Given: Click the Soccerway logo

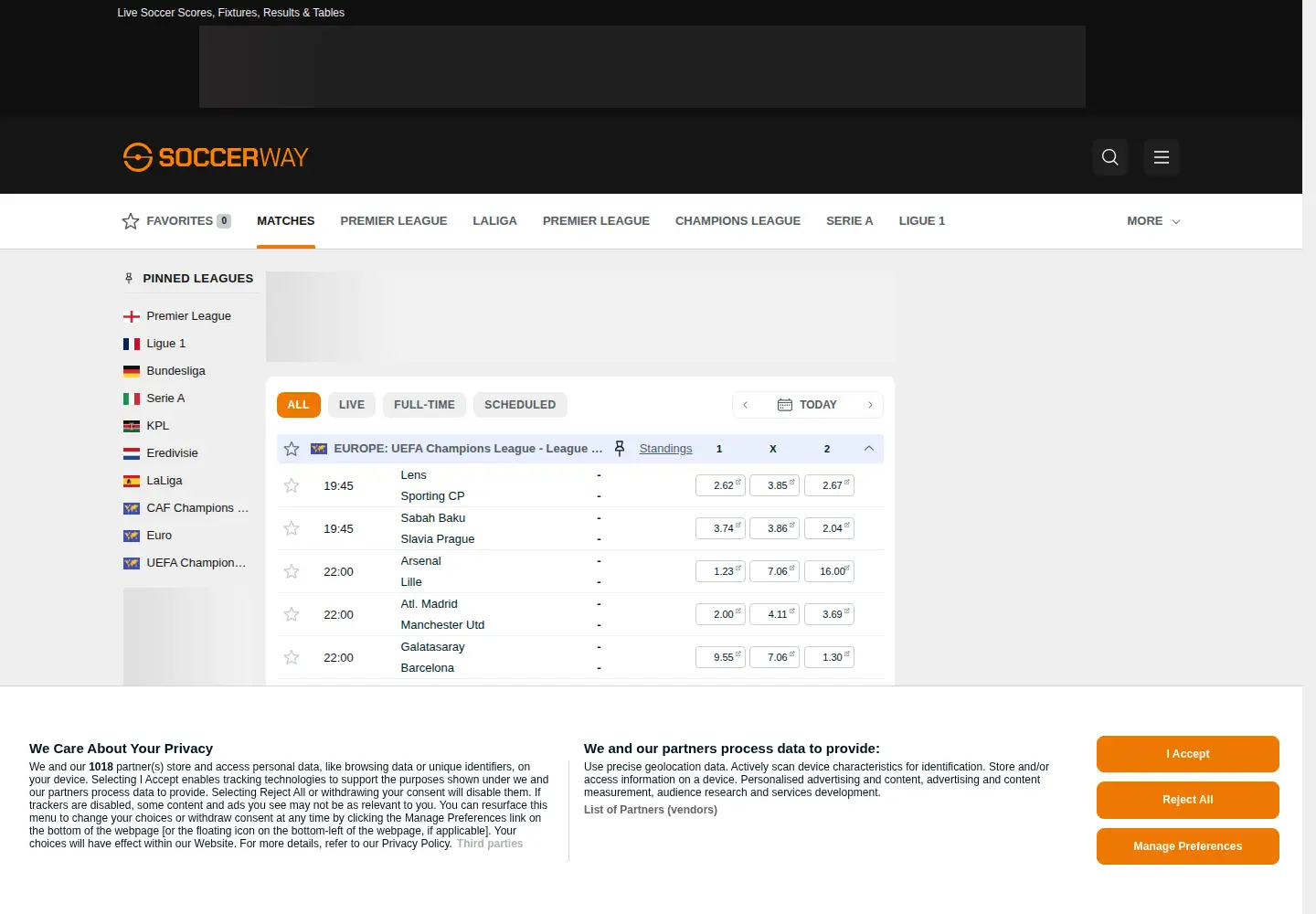Looking at the screenshot, I should [x=216, y=157].
